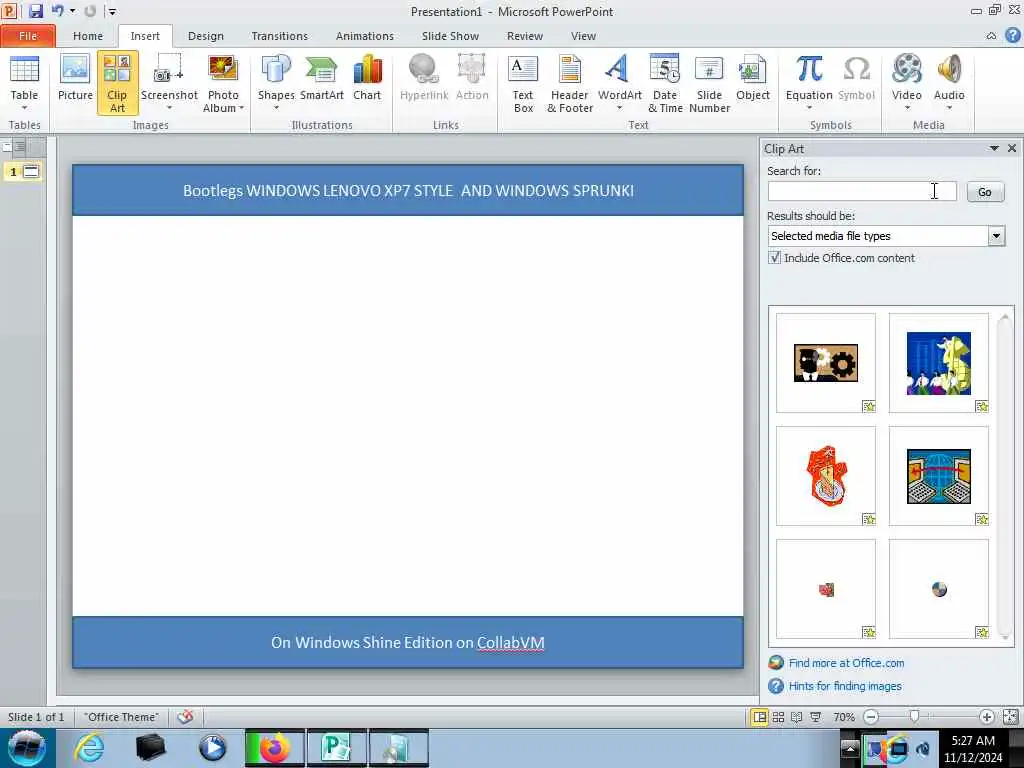The width and height of the screenshot is (1024, 768).
Task: Check spelling errors in status bar
Action: pos(185,717)
